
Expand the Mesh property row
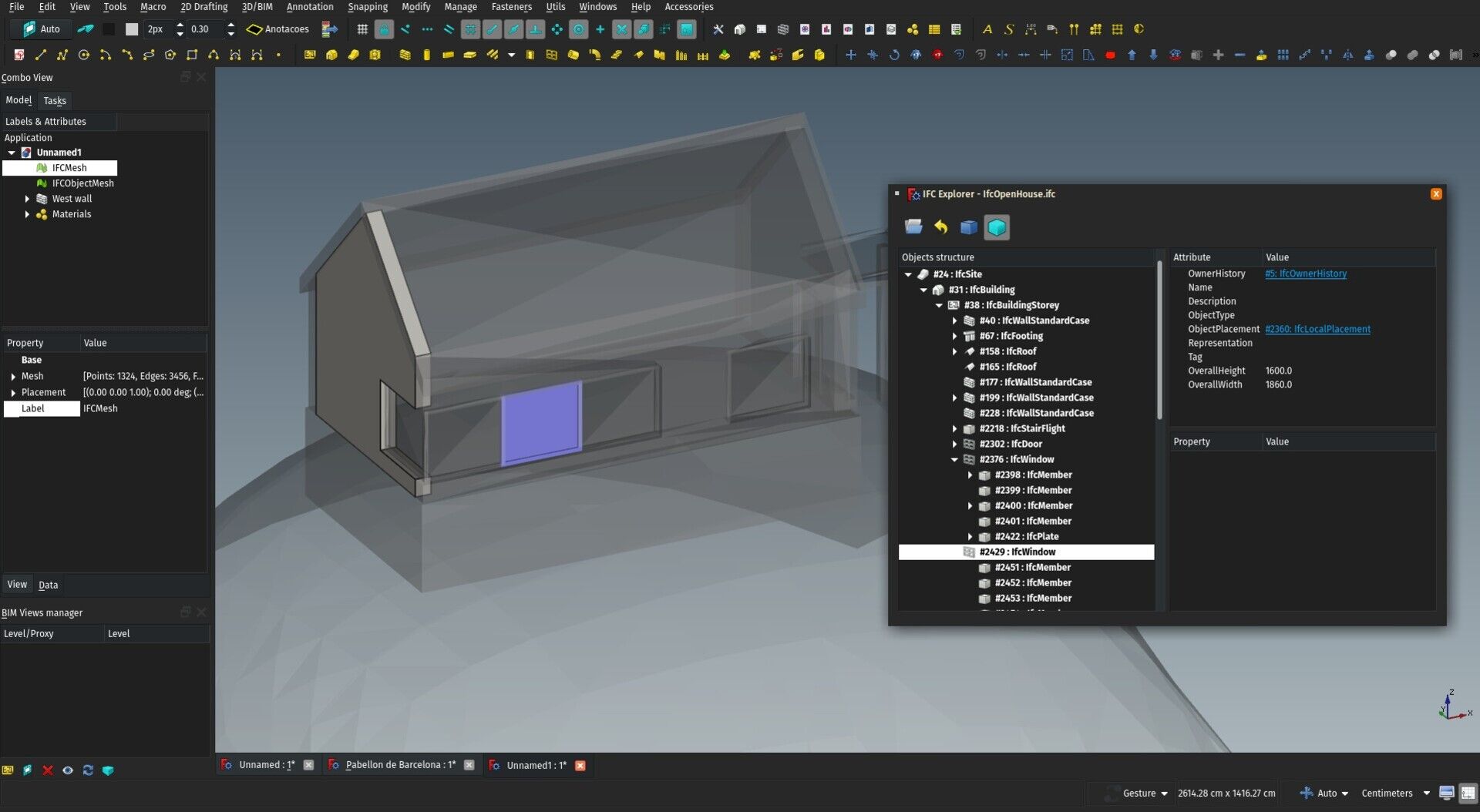(x=13, y=377)
